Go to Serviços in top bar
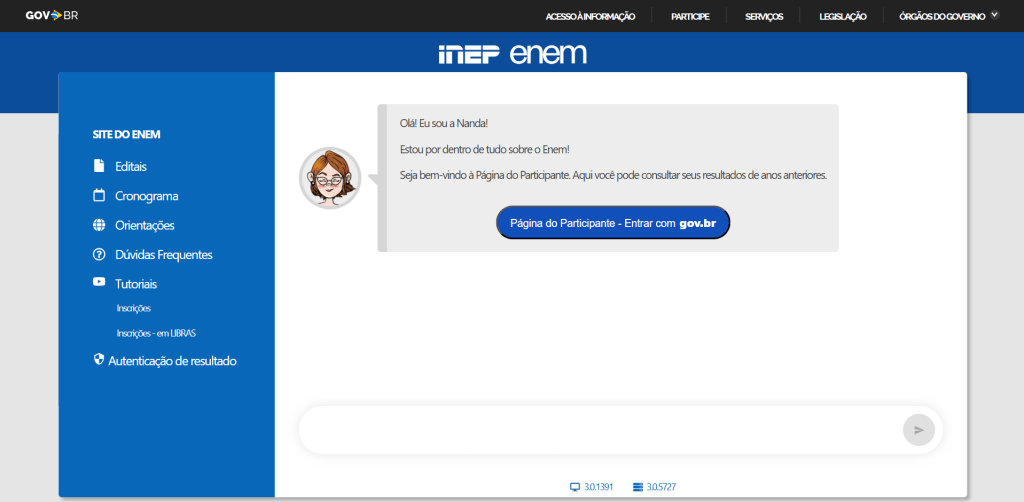Screen dimensions: 1024x502 pyautogui.click(x=764, y=16)
